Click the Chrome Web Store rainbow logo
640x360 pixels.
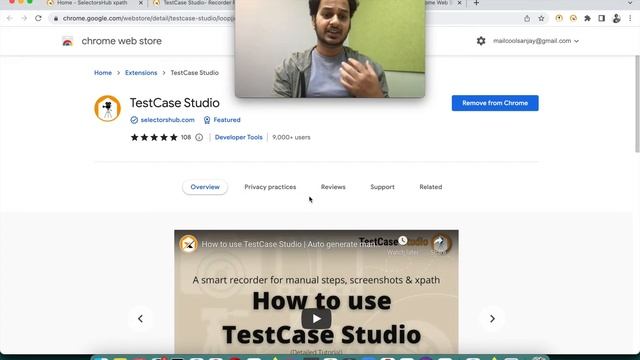coord(67,41)
